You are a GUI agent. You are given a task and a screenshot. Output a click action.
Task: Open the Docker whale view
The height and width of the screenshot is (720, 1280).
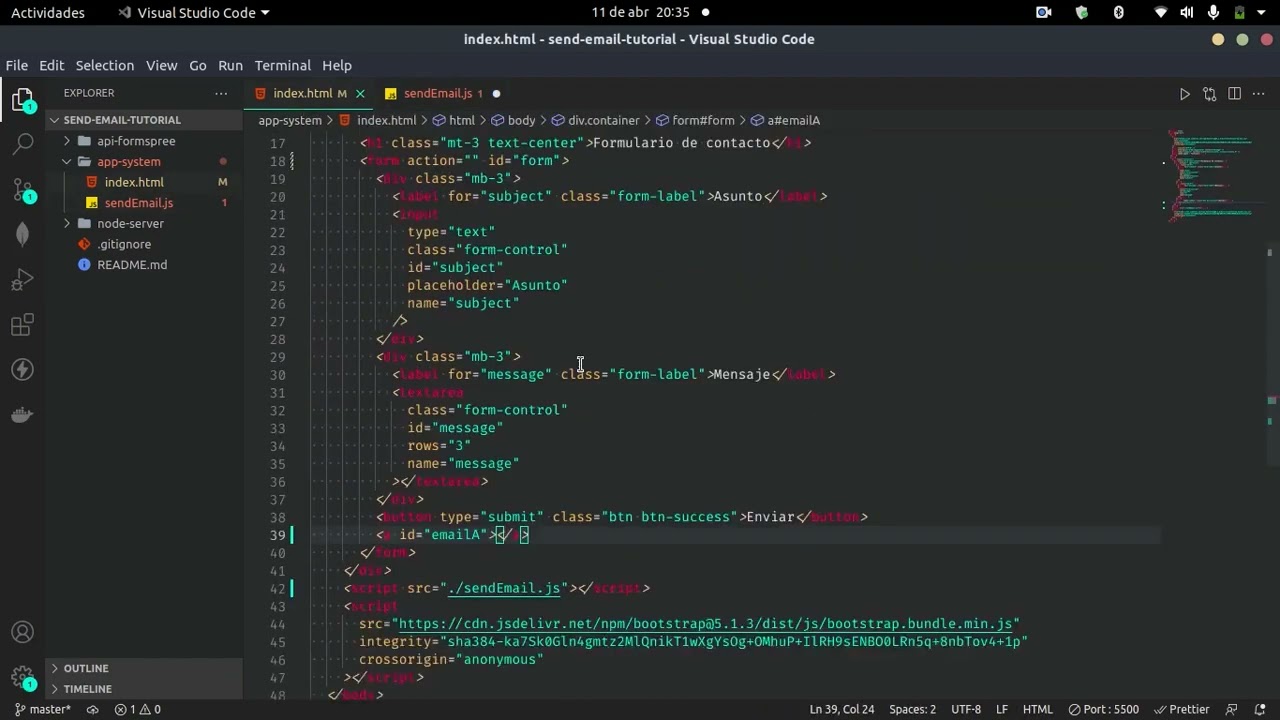[23, 414]
